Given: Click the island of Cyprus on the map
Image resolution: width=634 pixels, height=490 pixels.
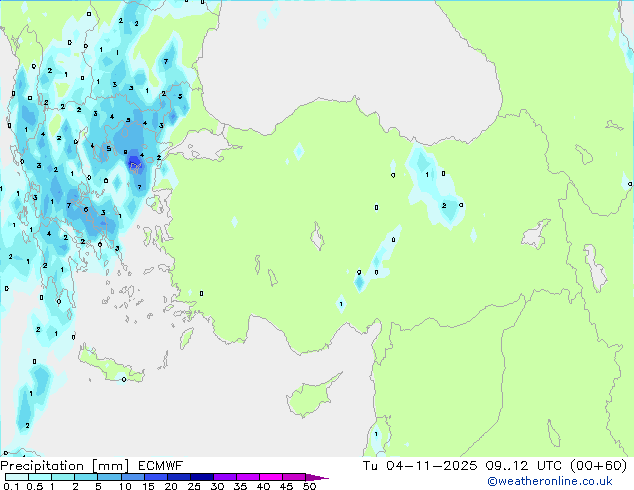Looking at the screenshot, I should click(x=309, y=398).
